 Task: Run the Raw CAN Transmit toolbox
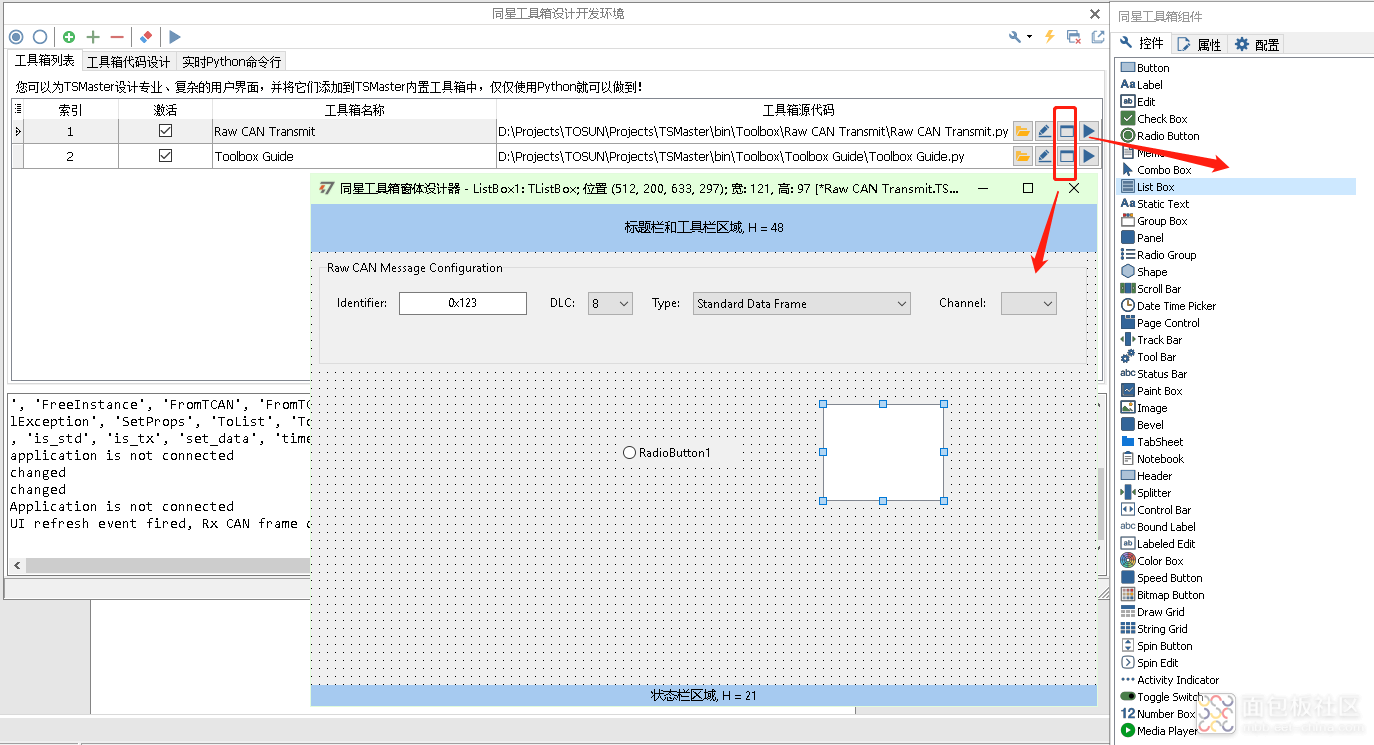point(1088,131)
